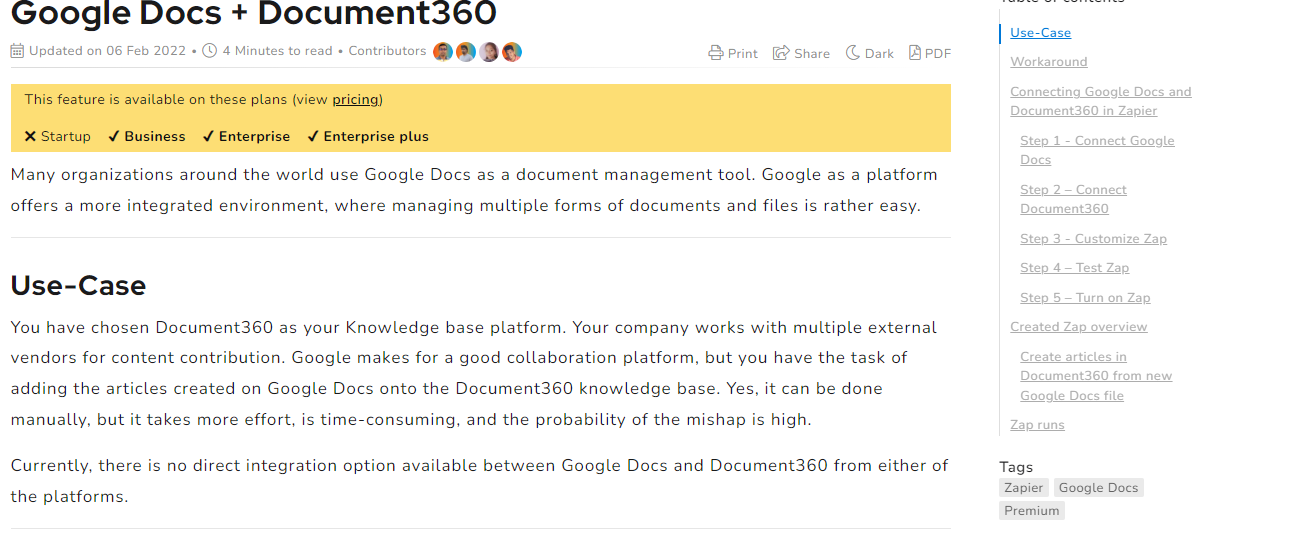Screen dimensions: 1303x560
Task: Click the Print icon
Action: click(715, 53)
